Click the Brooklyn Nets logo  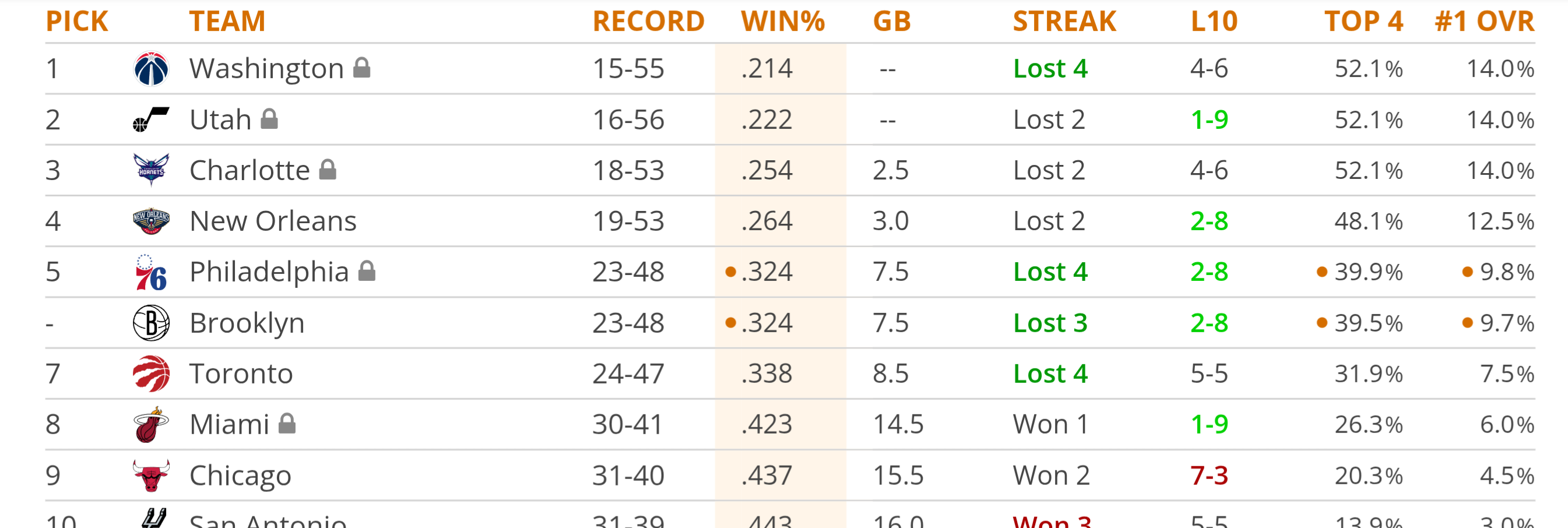tap(151, 323)
